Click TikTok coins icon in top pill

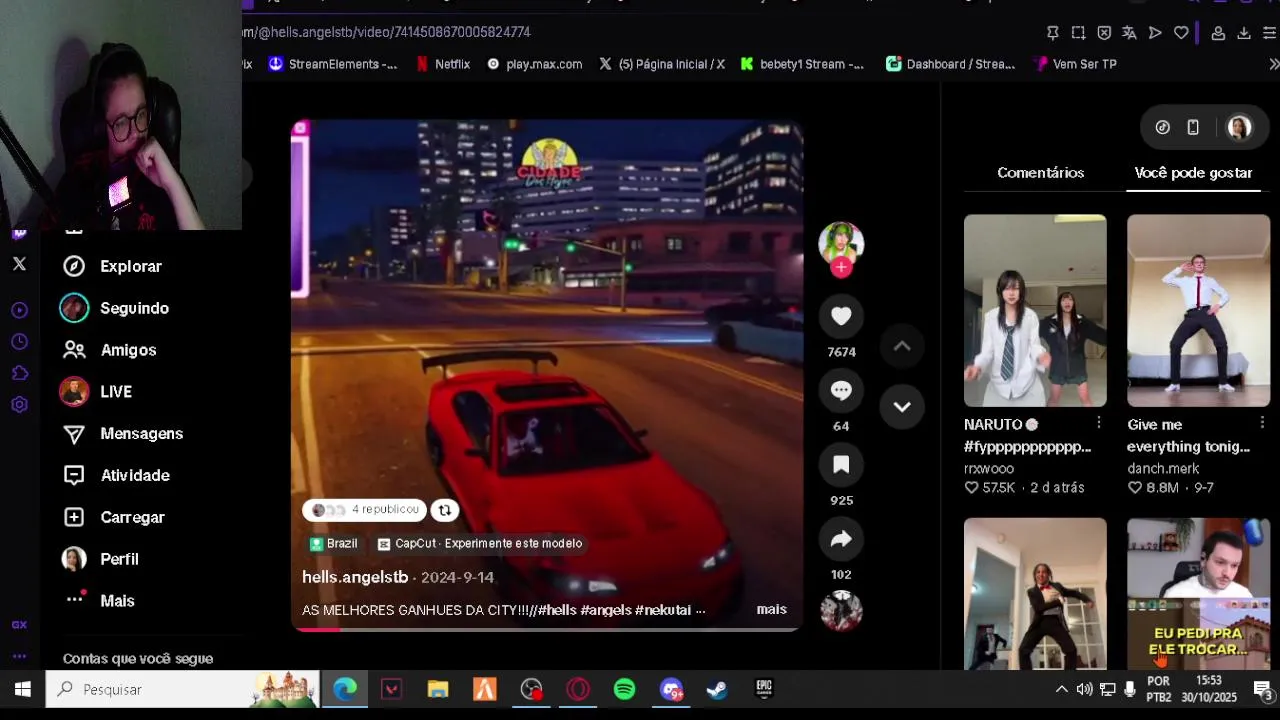click(1162, 127)
